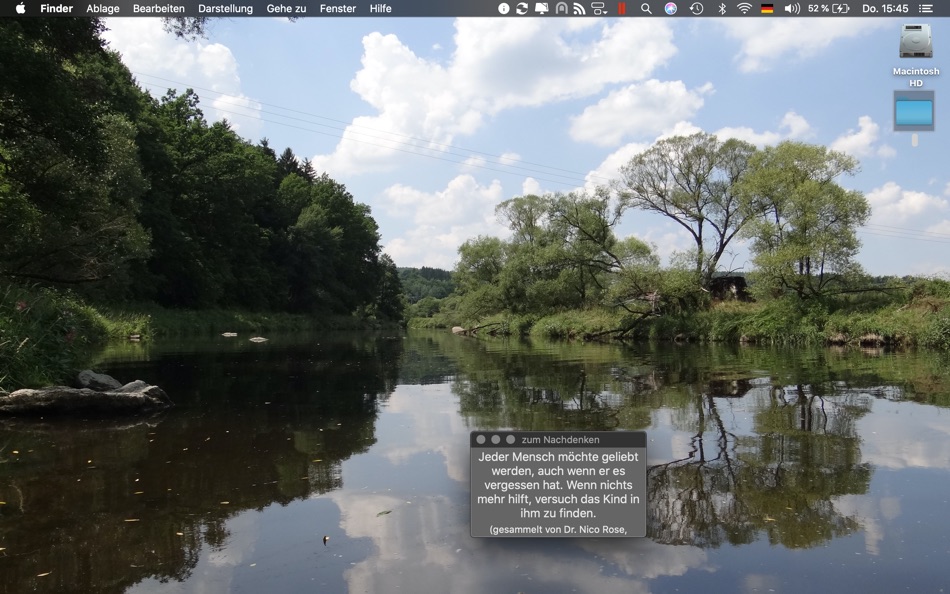950x594 pixels.
Task: Close the zum Nachdenken window
Action: point(481,439)
